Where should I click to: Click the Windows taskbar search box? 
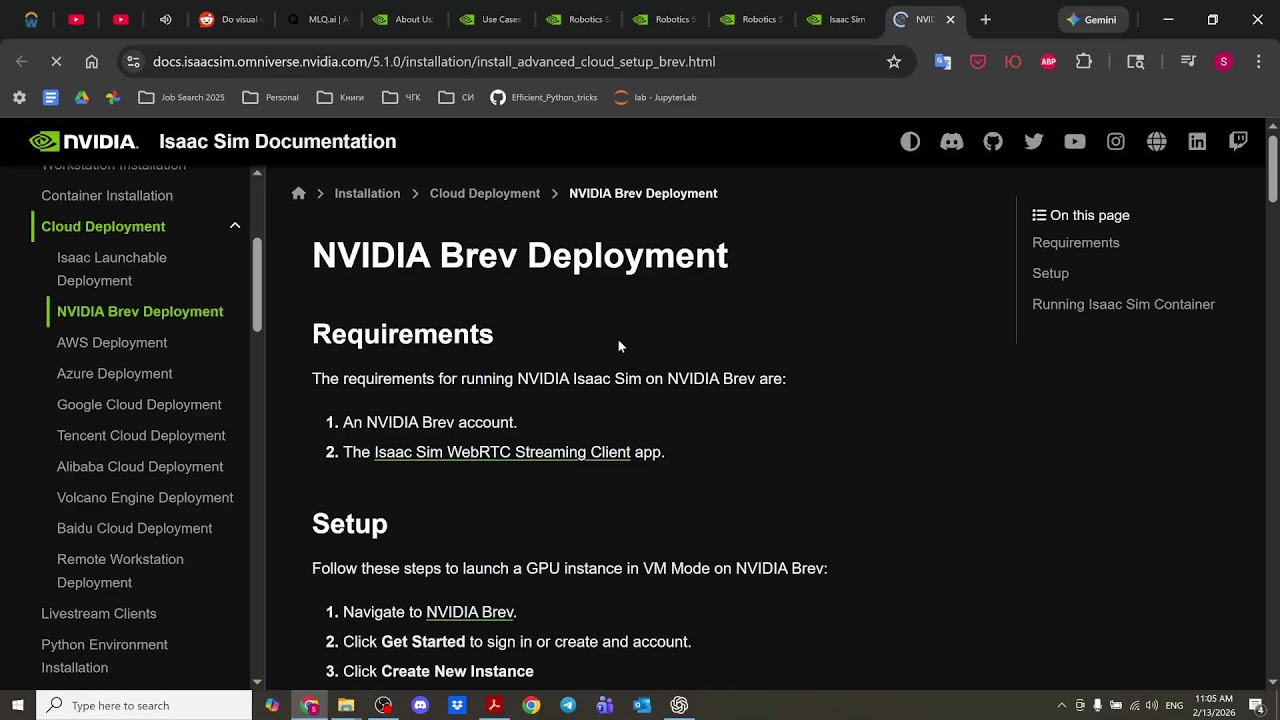[144, 705]
